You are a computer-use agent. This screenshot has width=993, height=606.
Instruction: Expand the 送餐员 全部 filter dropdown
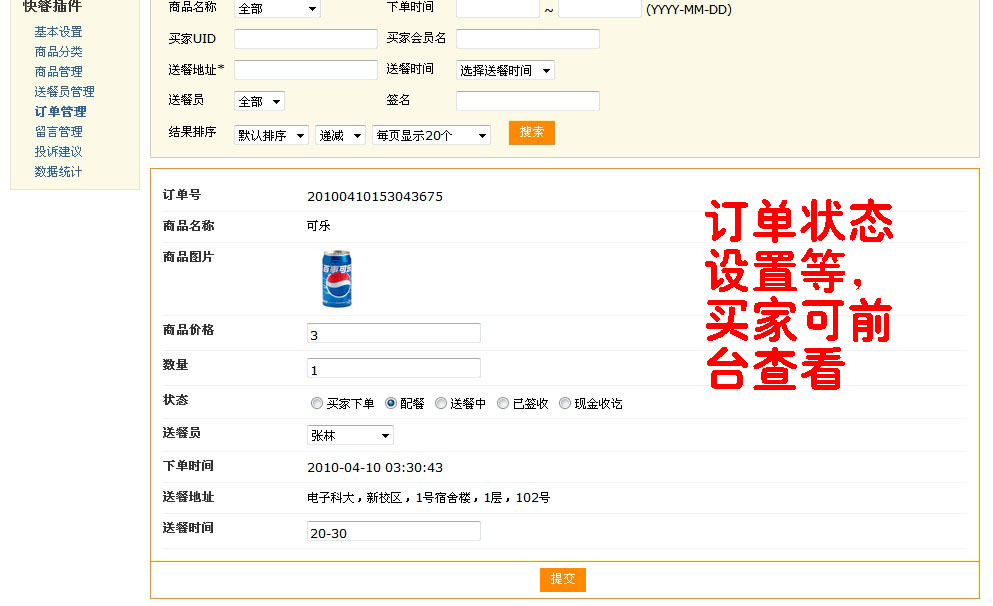(x=260, y=101)
